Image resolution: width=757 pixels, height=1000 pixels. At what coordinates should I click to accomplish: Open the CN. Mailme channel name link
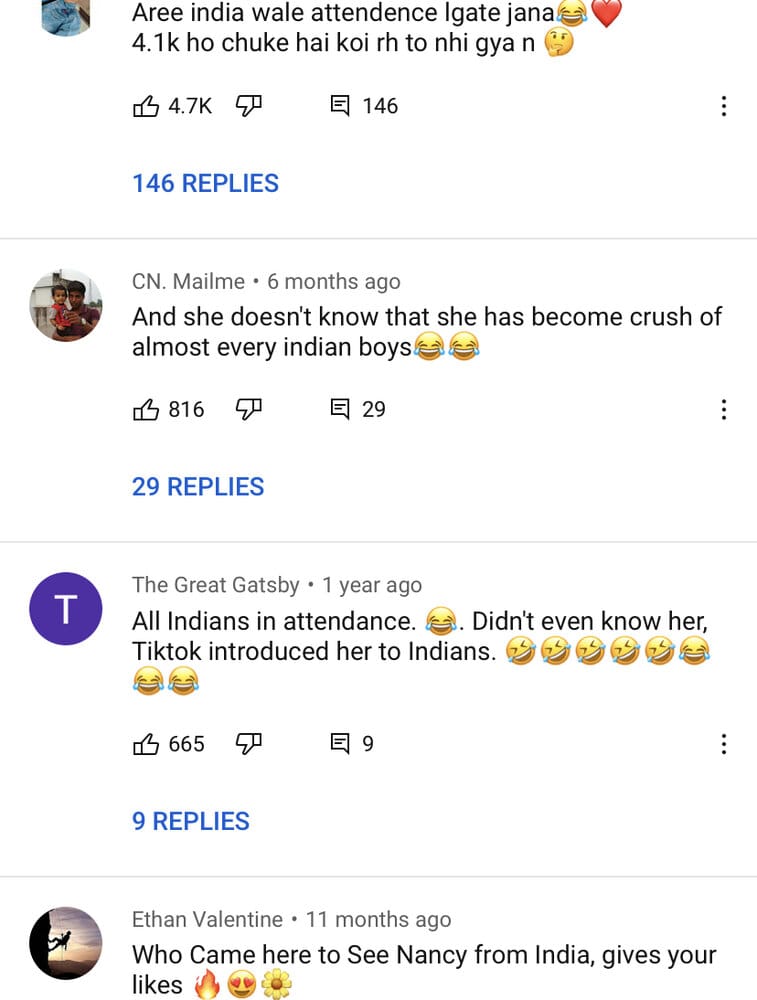pyautogui.click(x=188, y=281)
